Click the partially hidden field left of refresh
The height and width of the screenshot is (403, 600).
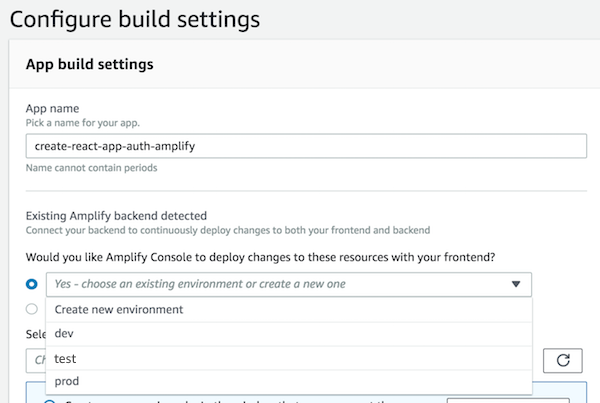click(36, 359)
